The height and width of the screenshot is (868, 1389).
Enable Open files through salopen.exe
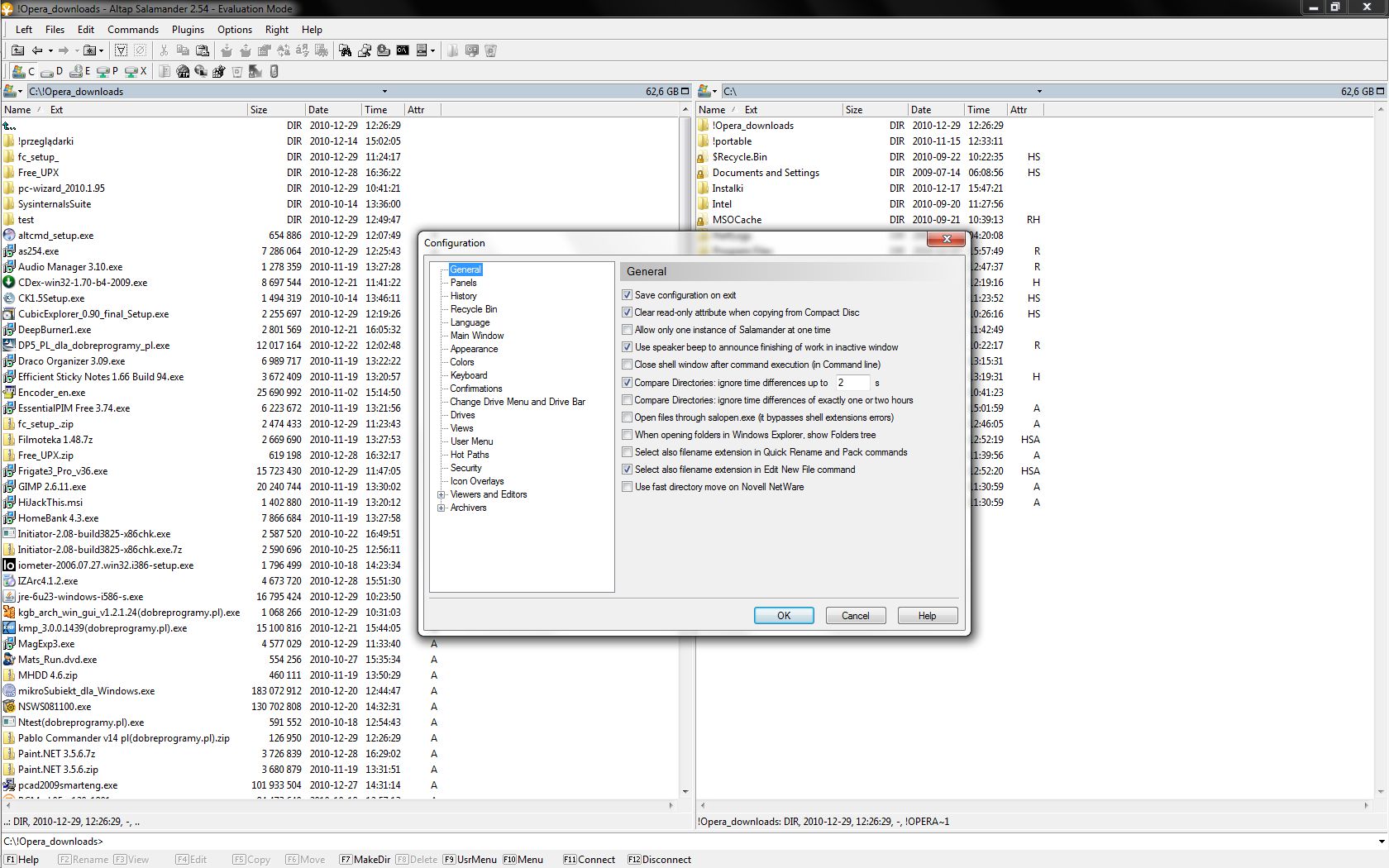[627, 417]
